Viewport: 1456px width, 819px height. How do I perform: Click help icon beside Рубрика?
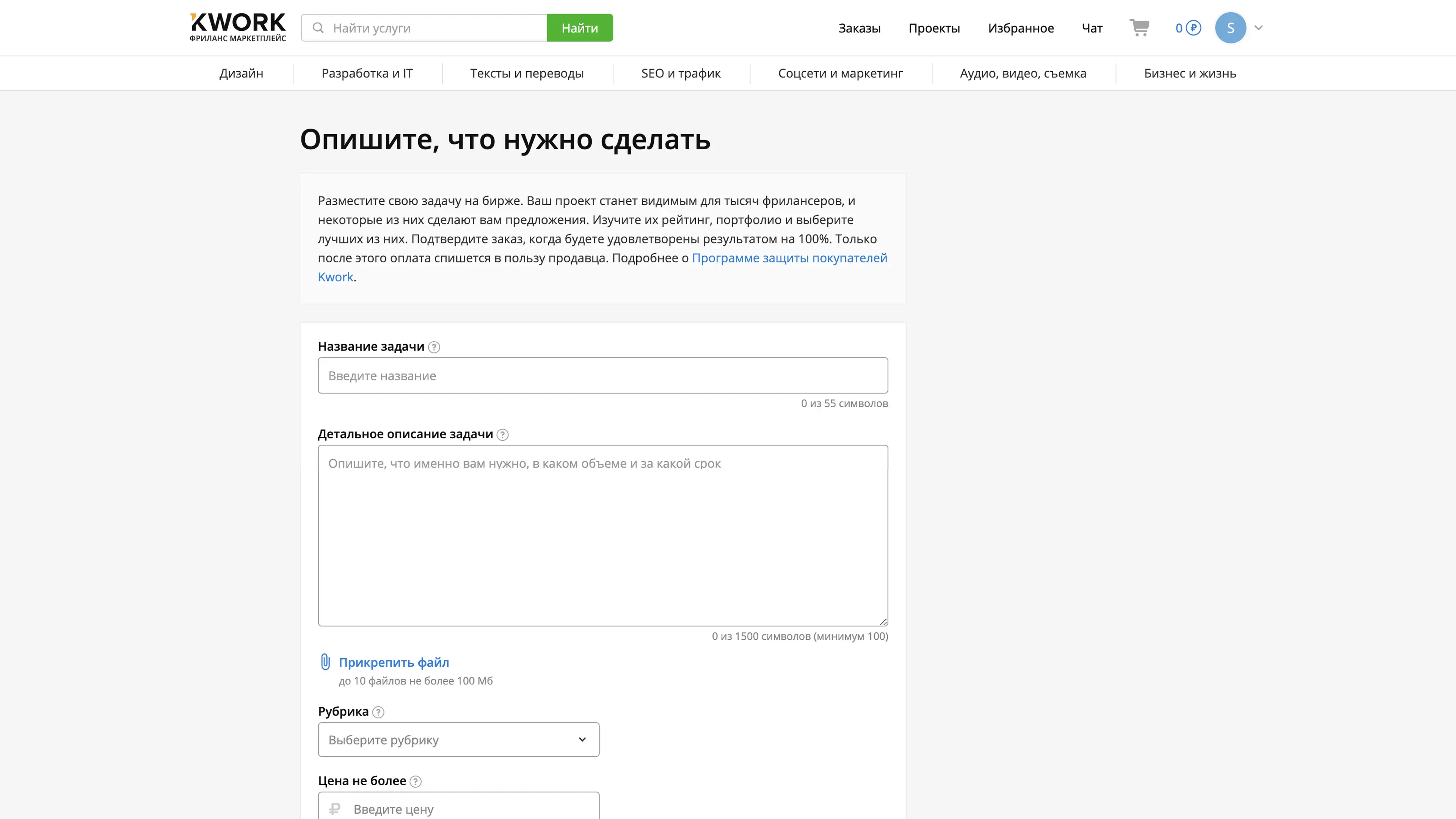click(379, 712)
